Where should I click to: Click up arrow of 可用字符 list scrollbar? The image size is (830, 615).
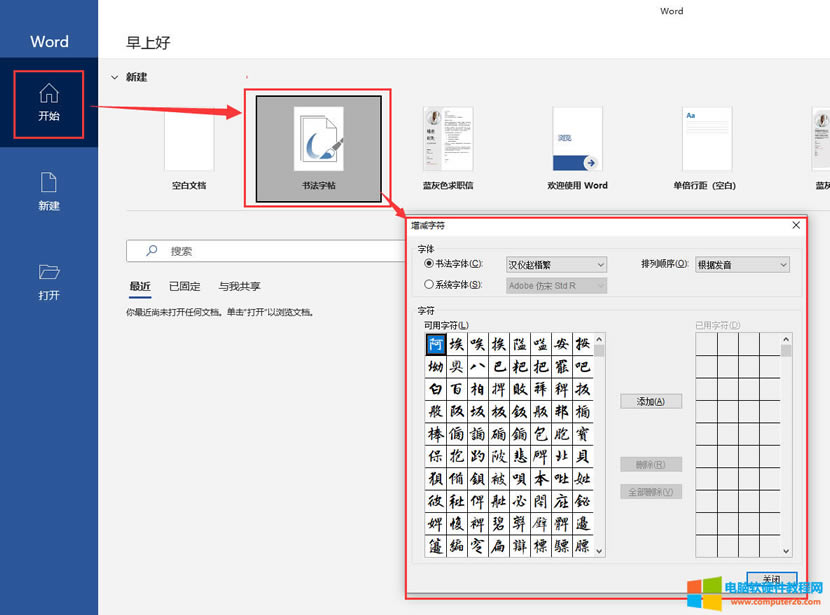[x=599, y=339]
